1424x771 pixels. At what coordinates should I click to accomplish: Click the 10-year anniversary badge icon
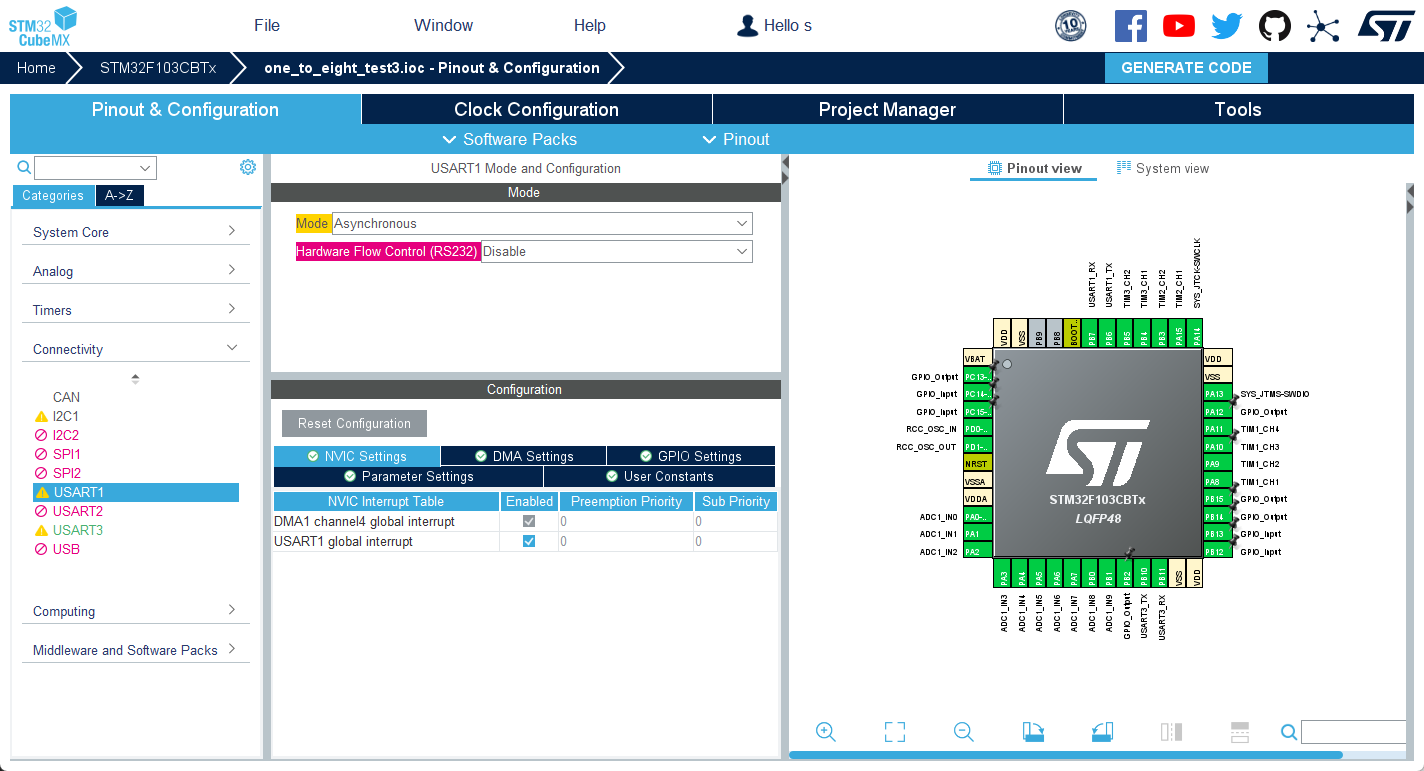click(1071, 26)
